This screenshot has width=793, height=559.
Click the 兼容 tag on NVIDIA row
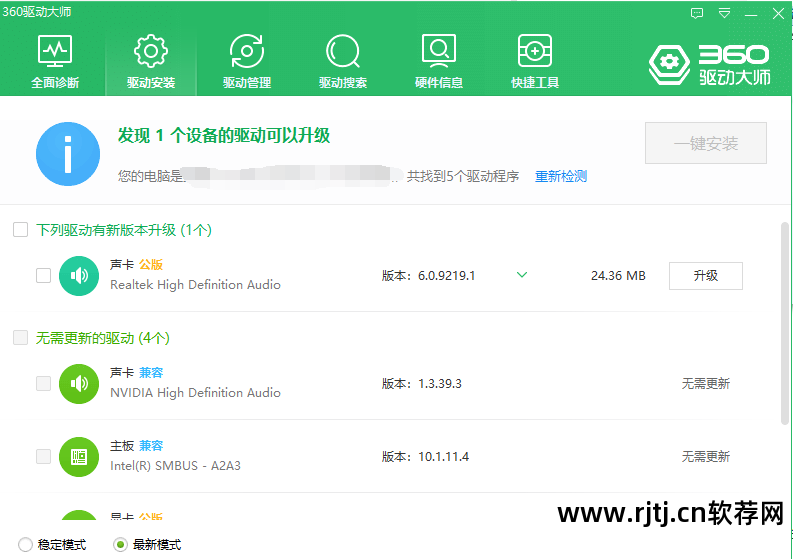[151, 373]
